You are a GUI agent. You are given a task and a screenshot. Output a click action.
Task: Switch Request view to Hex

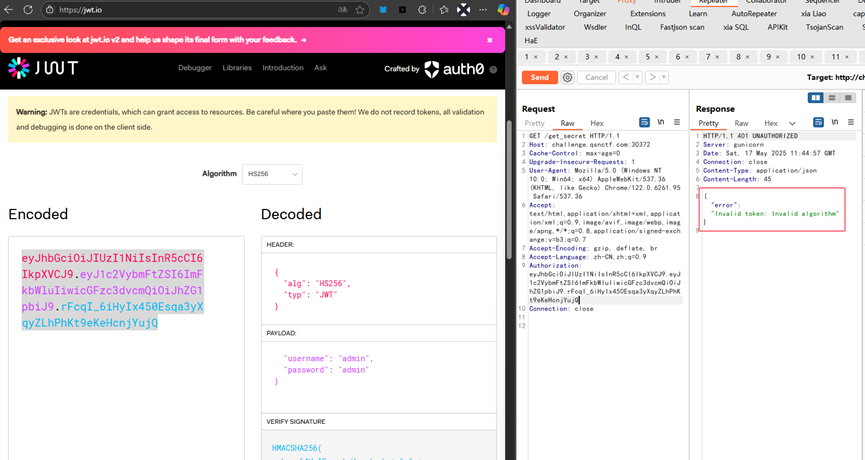pyautogui.click(x=597, y=124)
